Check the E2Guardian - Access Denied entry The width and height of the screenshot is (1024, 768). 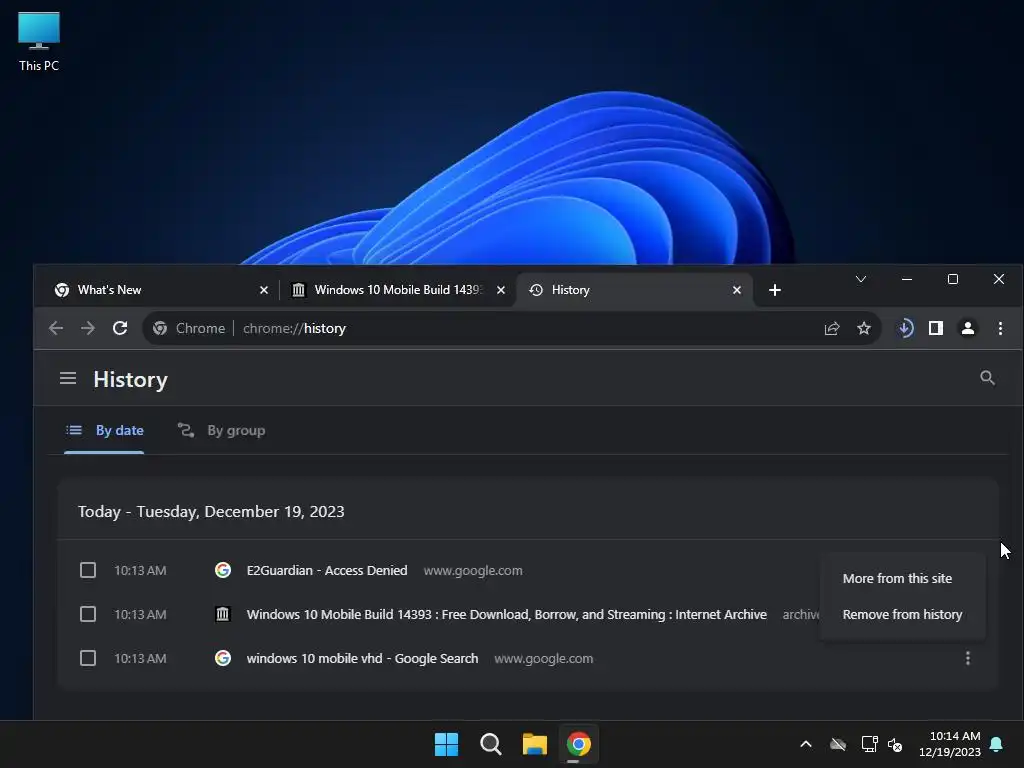88,570
